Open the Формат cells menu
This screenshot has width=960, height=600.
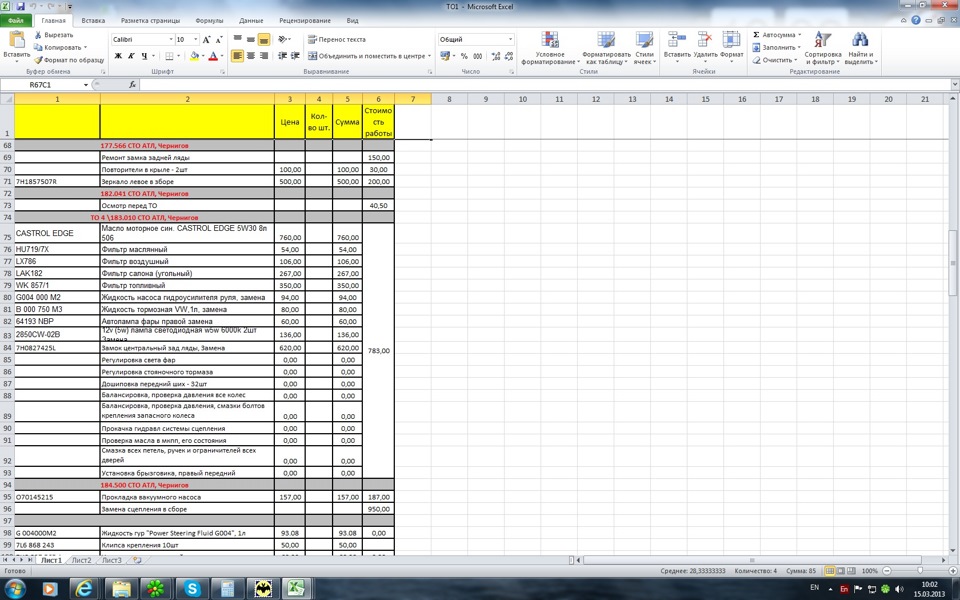click(x=732, y=48)
